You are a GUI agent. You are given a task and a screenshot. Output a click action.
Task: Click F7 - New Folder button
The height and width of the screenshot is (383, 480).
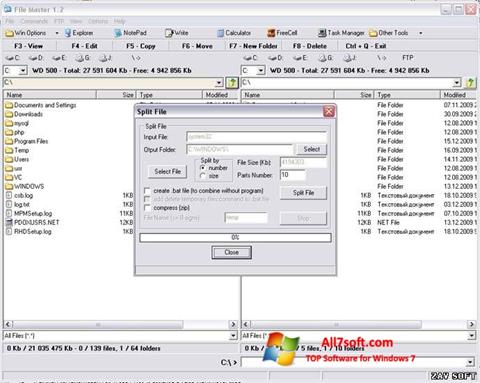pos(253,46)
